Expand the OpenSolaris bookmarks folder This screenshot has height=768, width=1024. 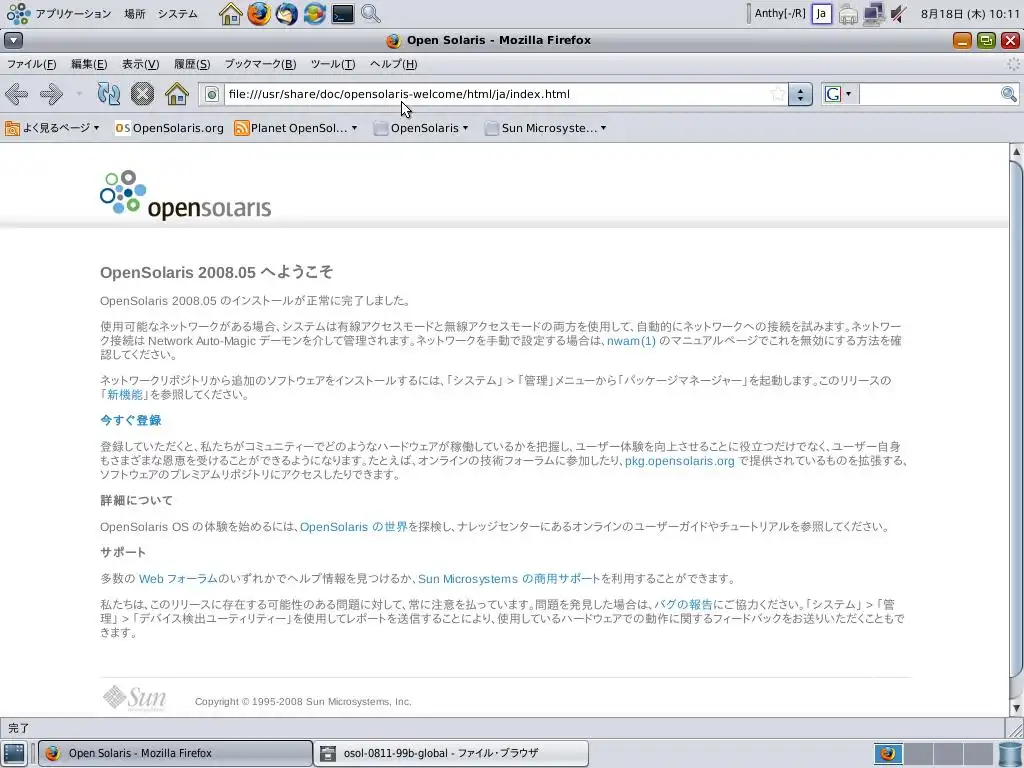tap(421, 128)
